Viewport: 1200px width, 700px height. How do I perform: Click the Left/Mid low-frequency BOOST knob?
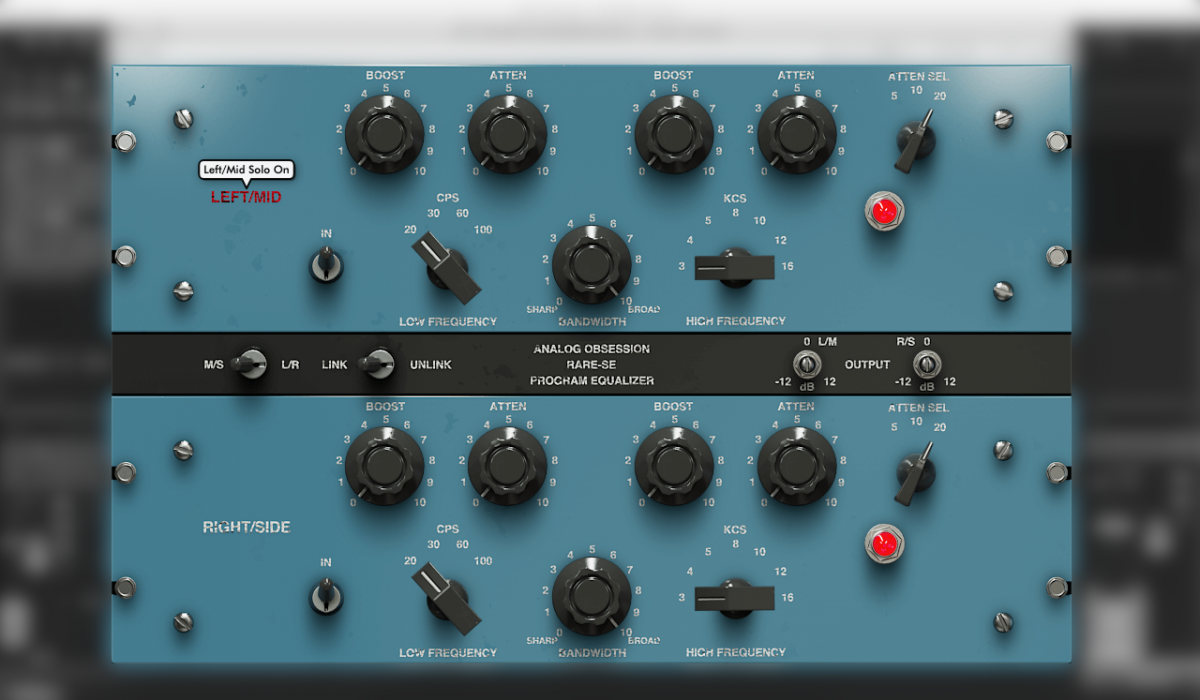click(x=384, y=133)
